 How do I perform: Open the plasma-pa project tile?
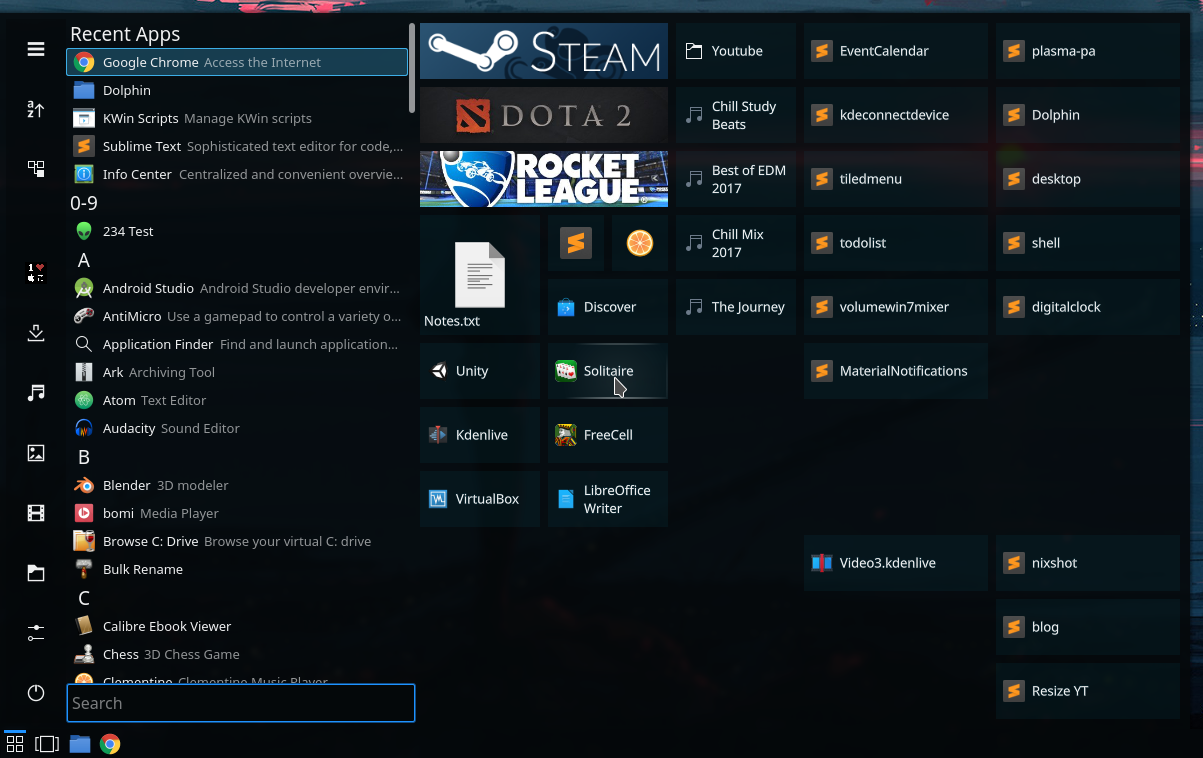pyautogui.click(x=1088, y=51)
